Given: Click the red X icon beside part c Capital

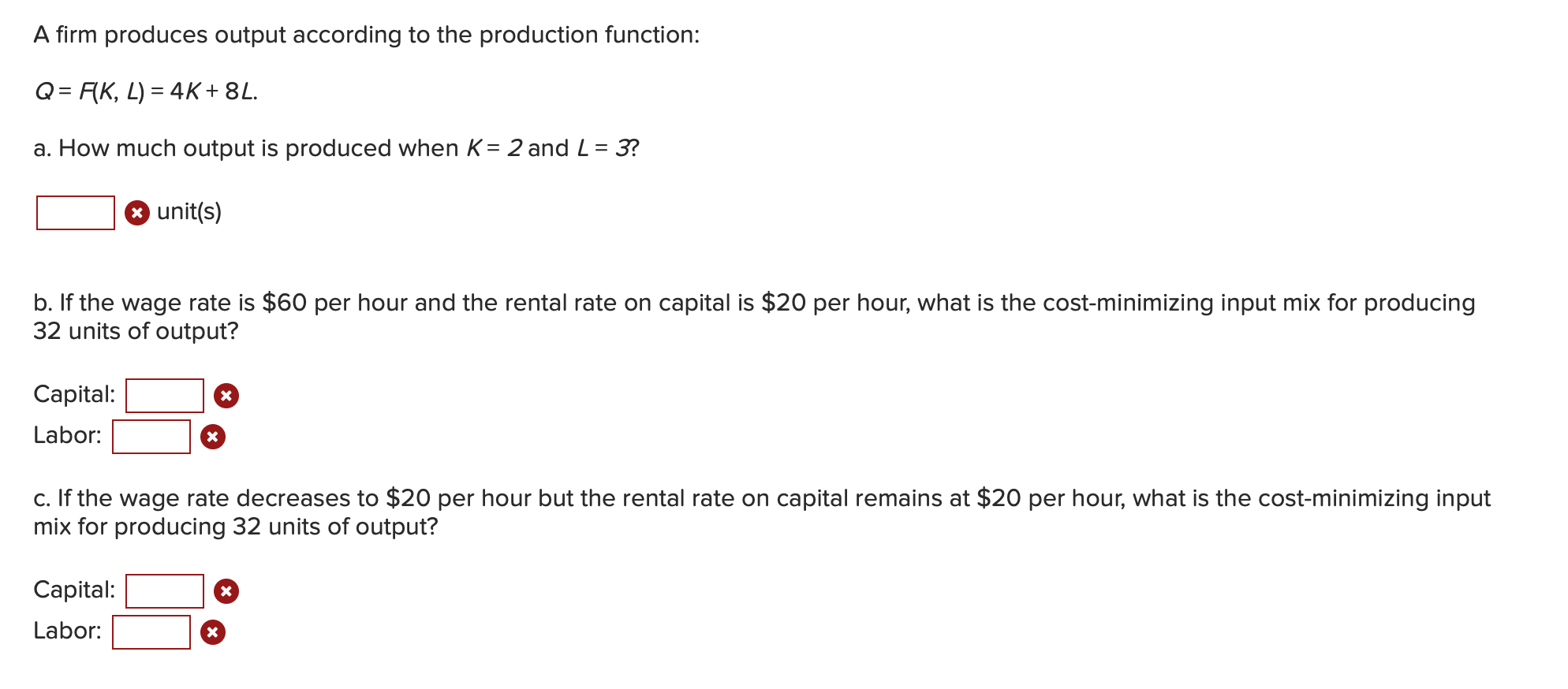Looking at the screenshot, I should (x=226, y=591).
